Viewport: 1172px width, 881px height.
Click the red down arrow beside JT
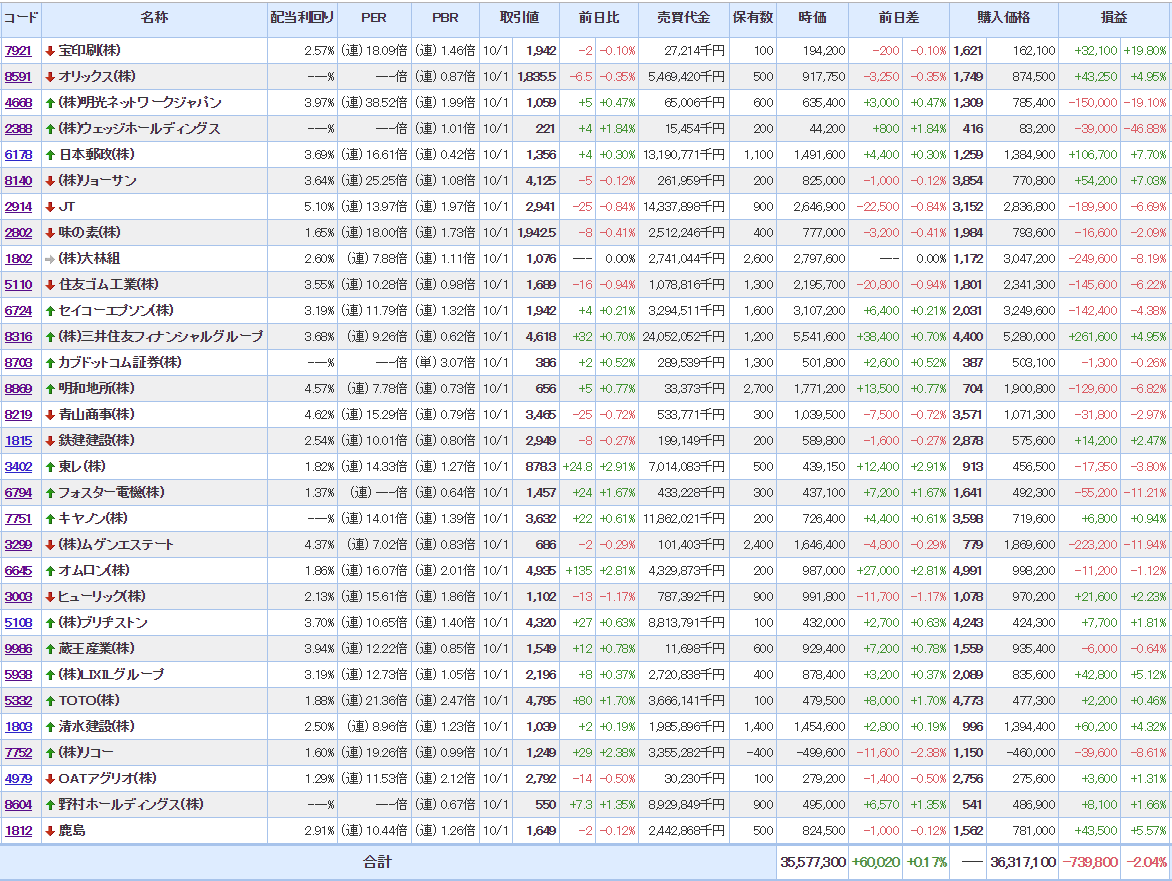tap(50, 206)
